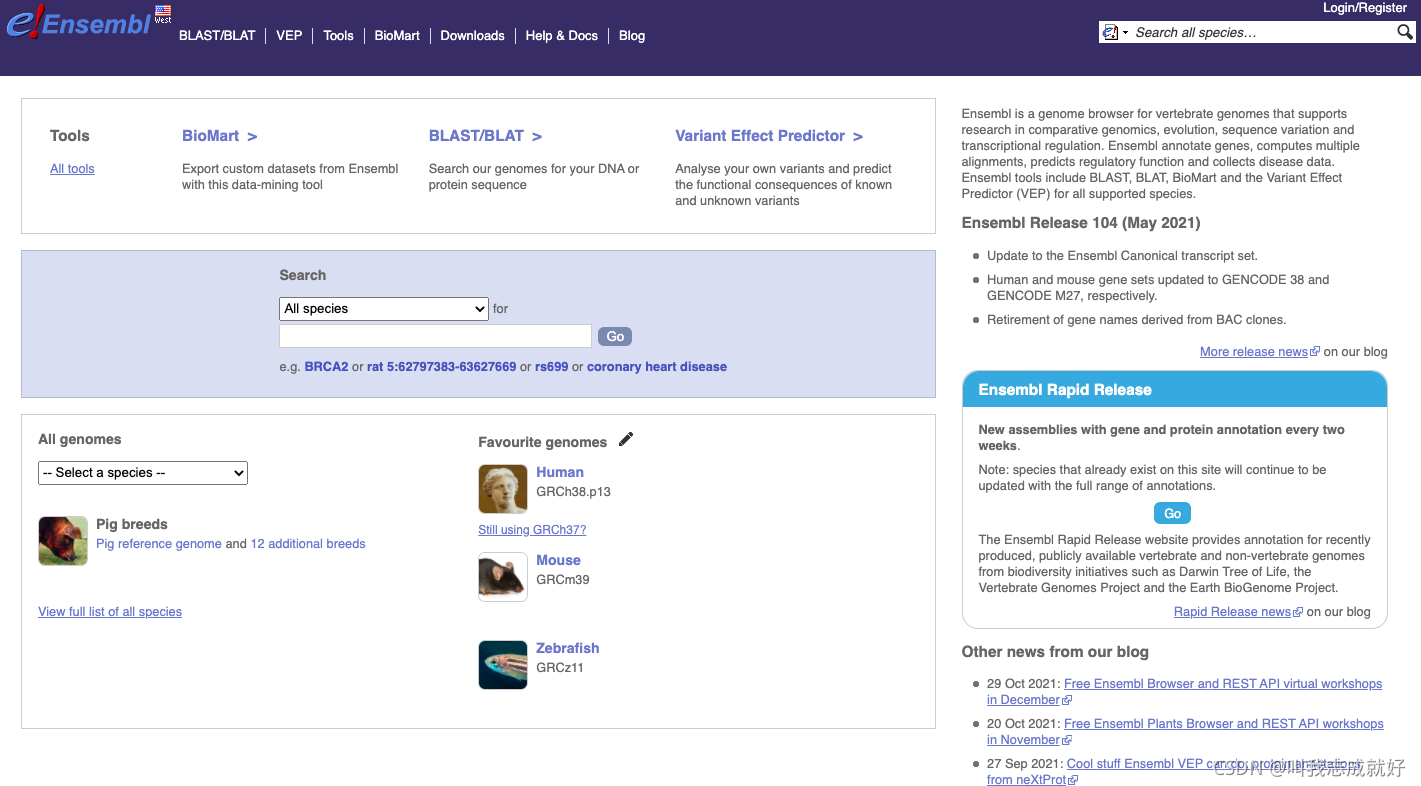Open Tools in the top menu
The width and height of the screenshot is (1421, 786).
pos(338,36)
